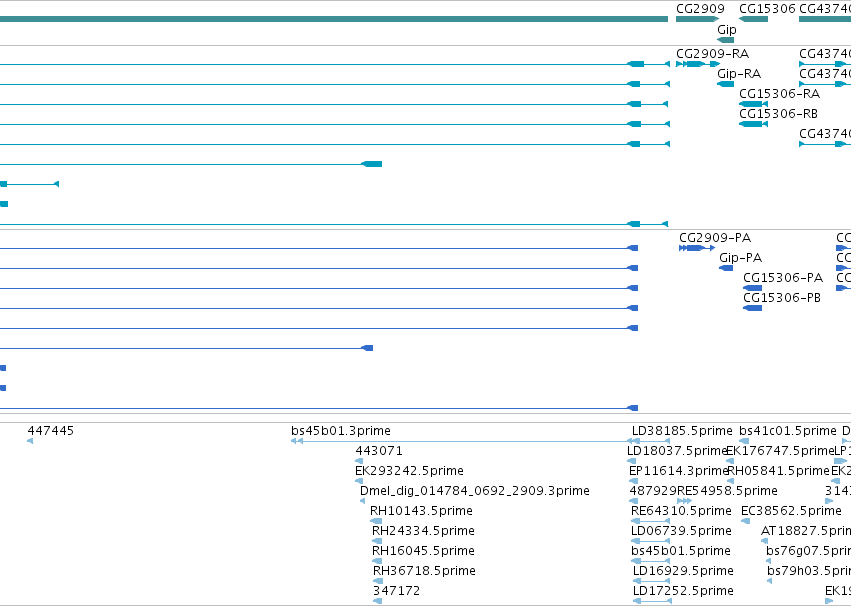
Task: Click the EK176747.5prime EST label
Action: [780, 451]
